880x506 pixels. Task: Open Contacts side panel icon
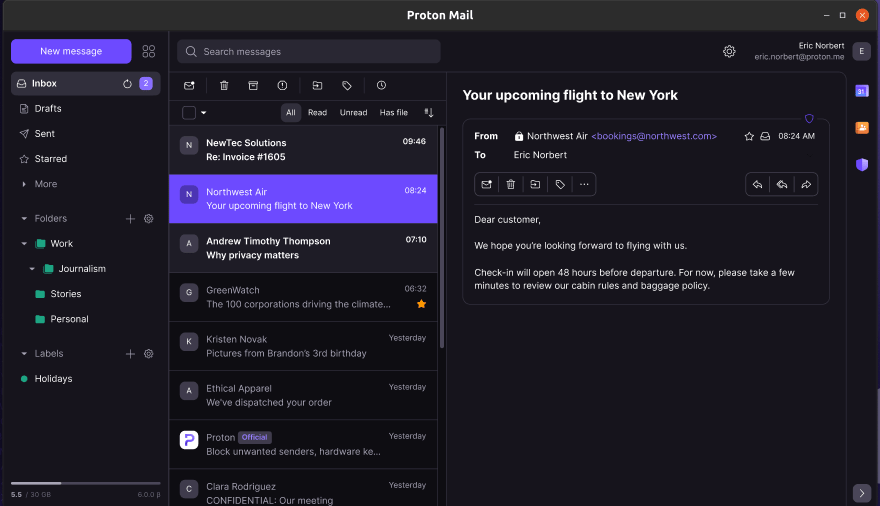pos(862,127)
